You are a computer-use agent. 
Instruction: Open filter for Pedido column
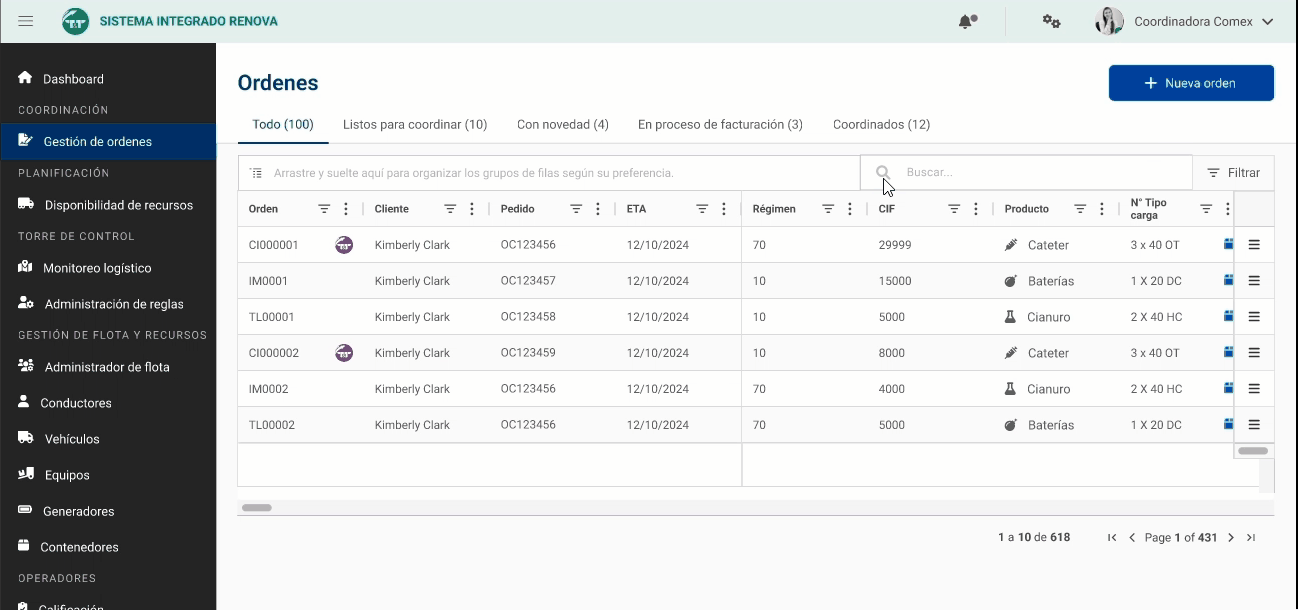click(x=576, y=209)
